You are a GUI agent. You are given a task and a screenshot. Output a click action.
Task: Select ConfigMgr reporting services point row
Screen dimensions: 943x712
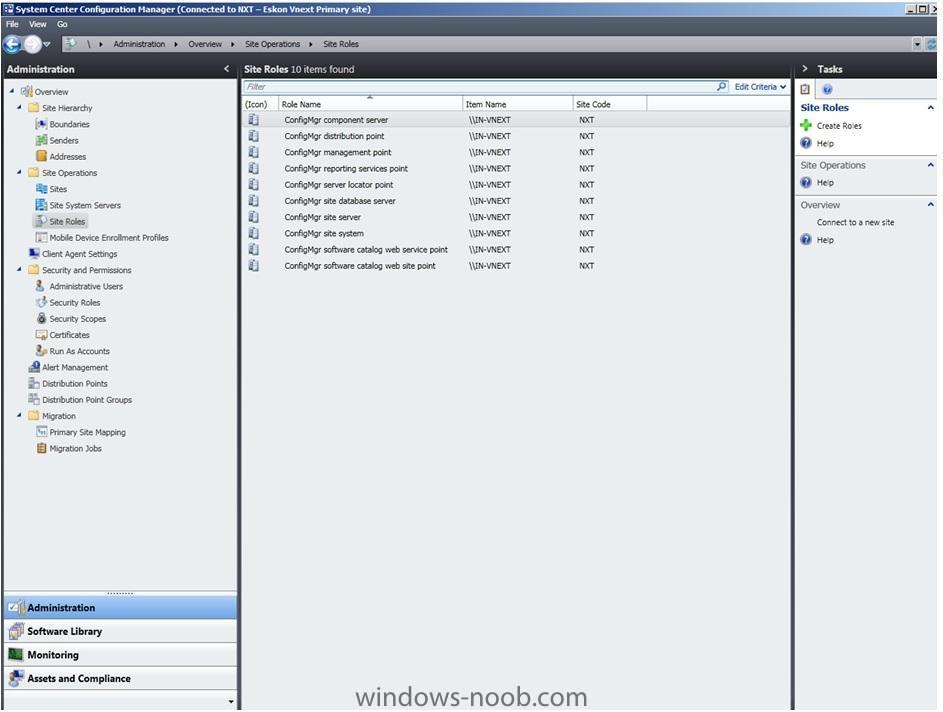point(516,168)
